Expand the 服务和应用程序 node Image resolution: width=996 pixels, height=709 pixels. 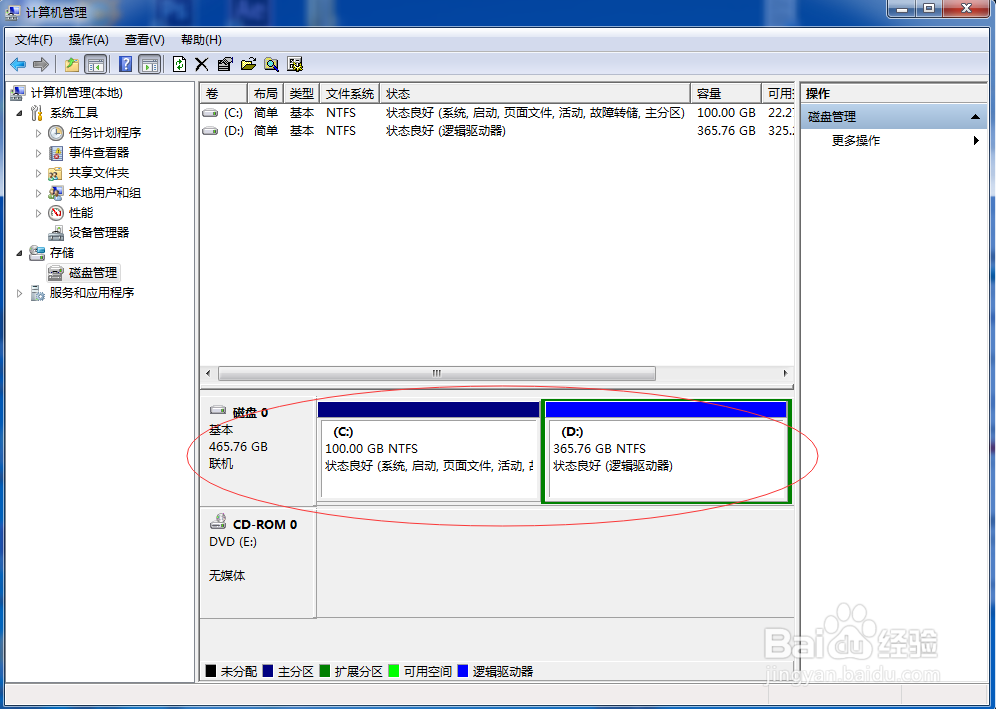coord(19,293)
